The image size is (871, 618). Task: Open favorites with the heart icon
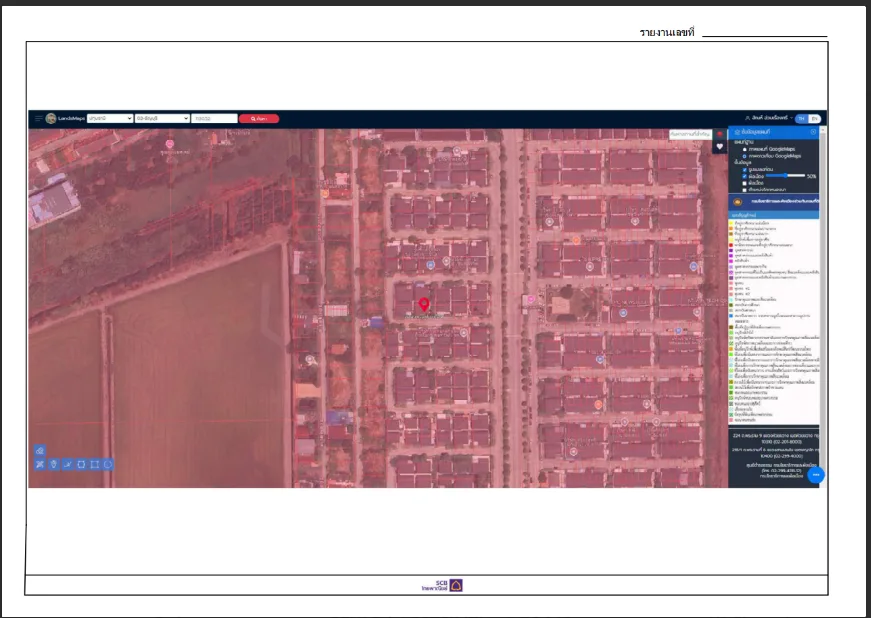pyautogui.click(x=720, y=147)
